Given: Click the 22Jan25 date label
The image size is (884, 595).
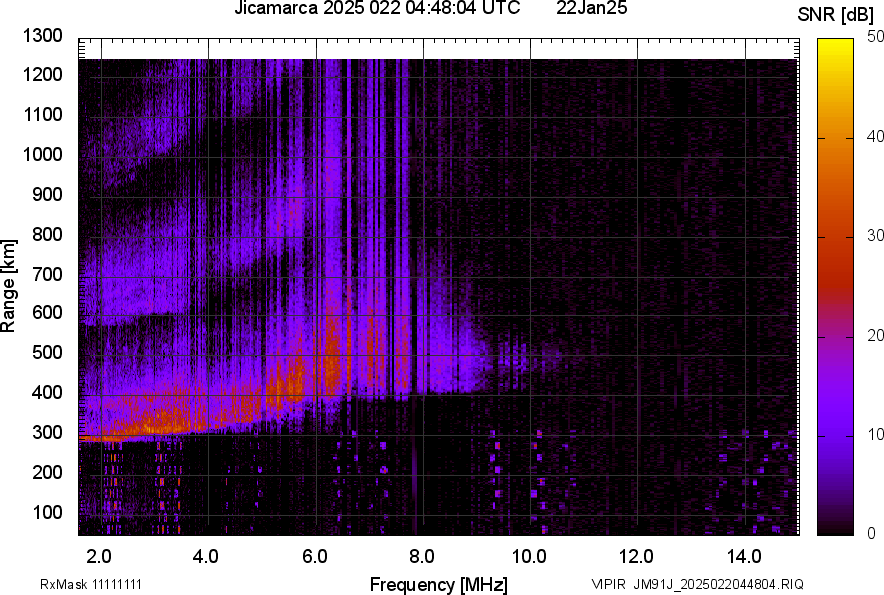Looking at the screenshot, I should [x=592, y=9].
